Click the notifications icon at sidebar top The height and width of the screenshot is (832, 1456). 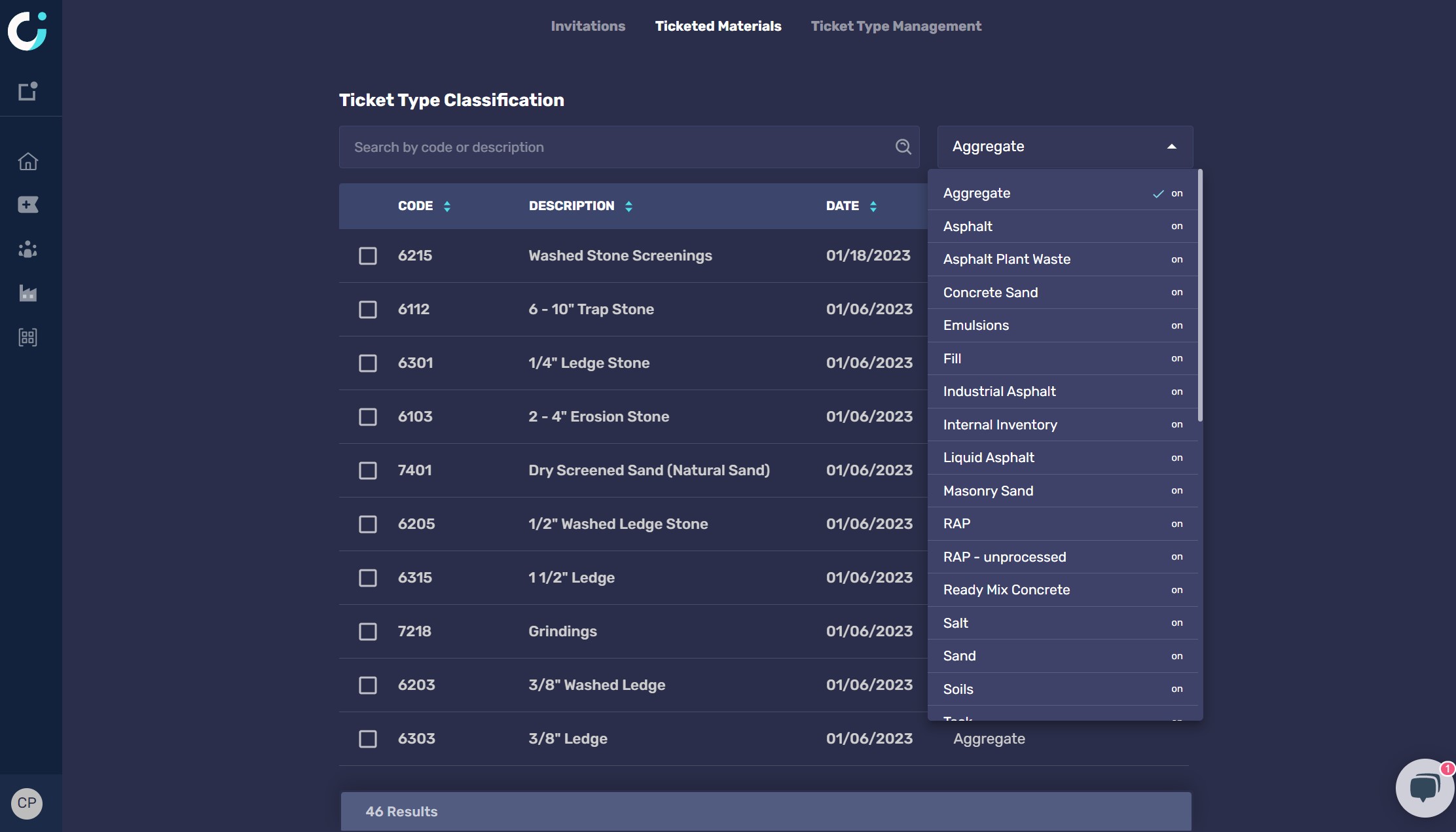[28, 92]
